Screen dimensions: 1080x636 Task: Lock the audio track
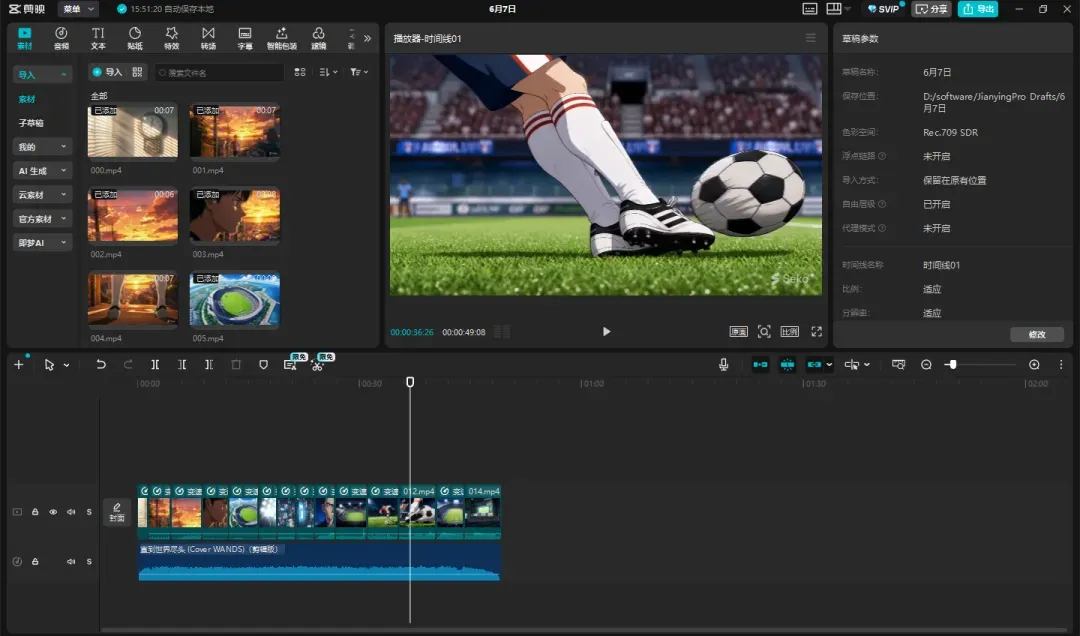pyautogui.click(x=35, y=562)
